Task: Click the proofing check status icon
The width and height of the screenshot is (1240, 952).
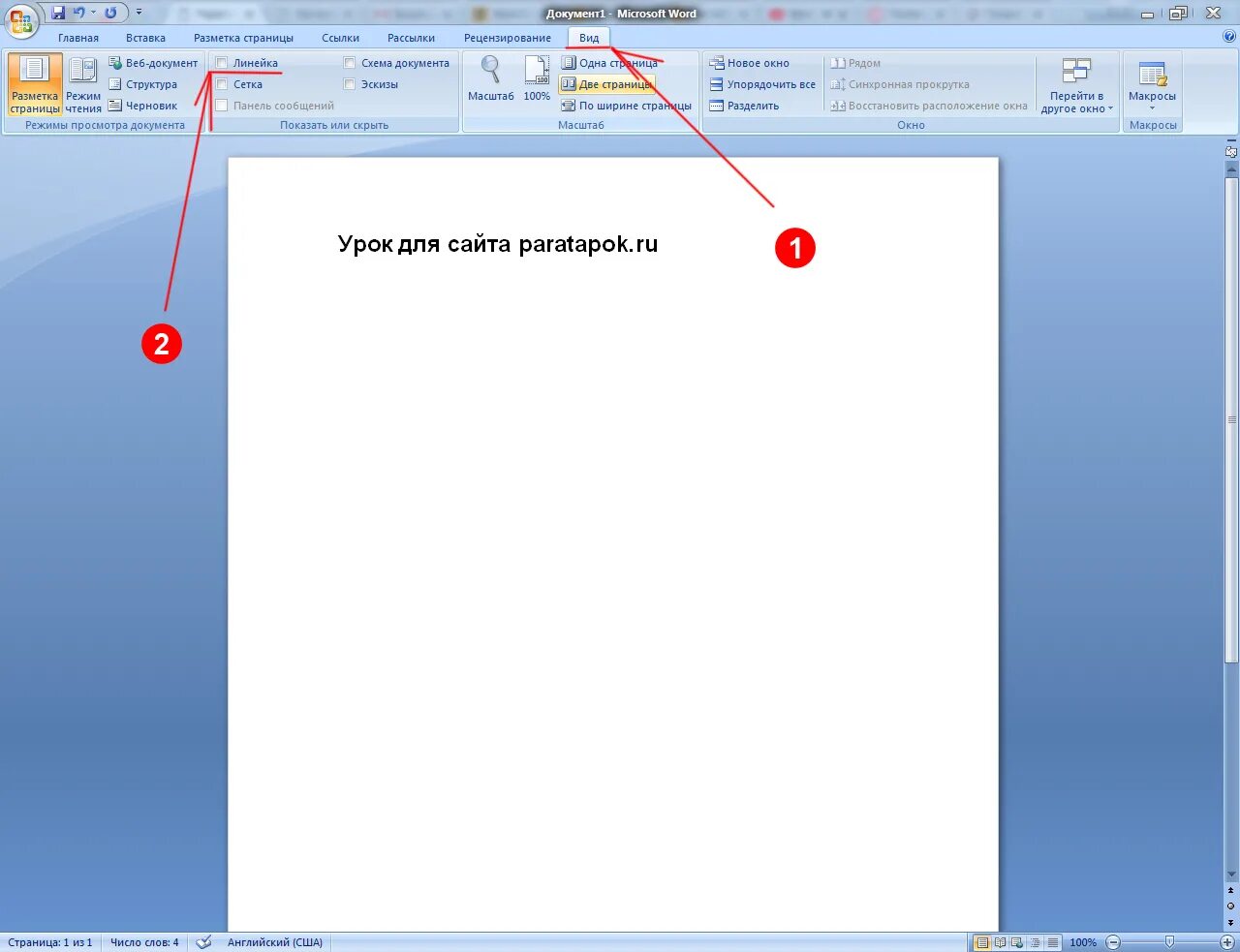Action: [203, 942]
